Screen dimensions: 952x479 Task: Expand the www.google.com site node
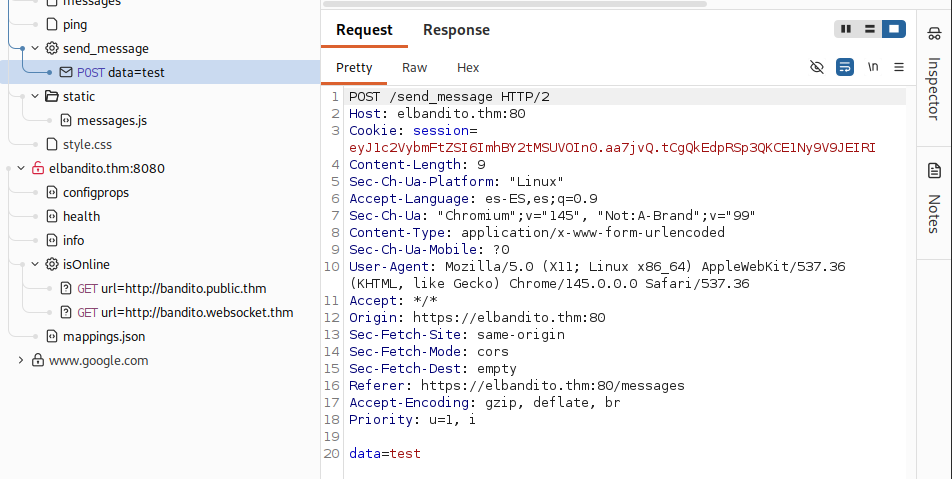tap(21, 360)
